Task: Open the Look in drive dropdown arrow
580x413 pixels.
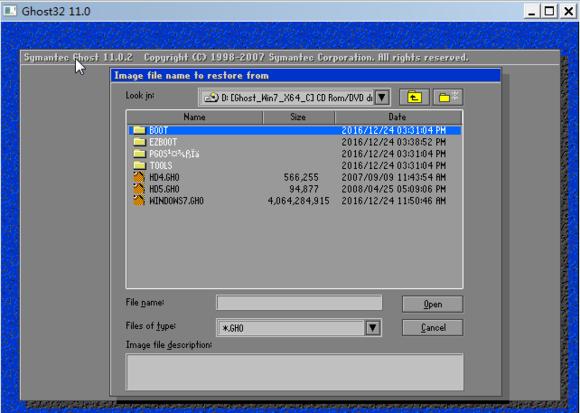Action: [x=382, y=98]
